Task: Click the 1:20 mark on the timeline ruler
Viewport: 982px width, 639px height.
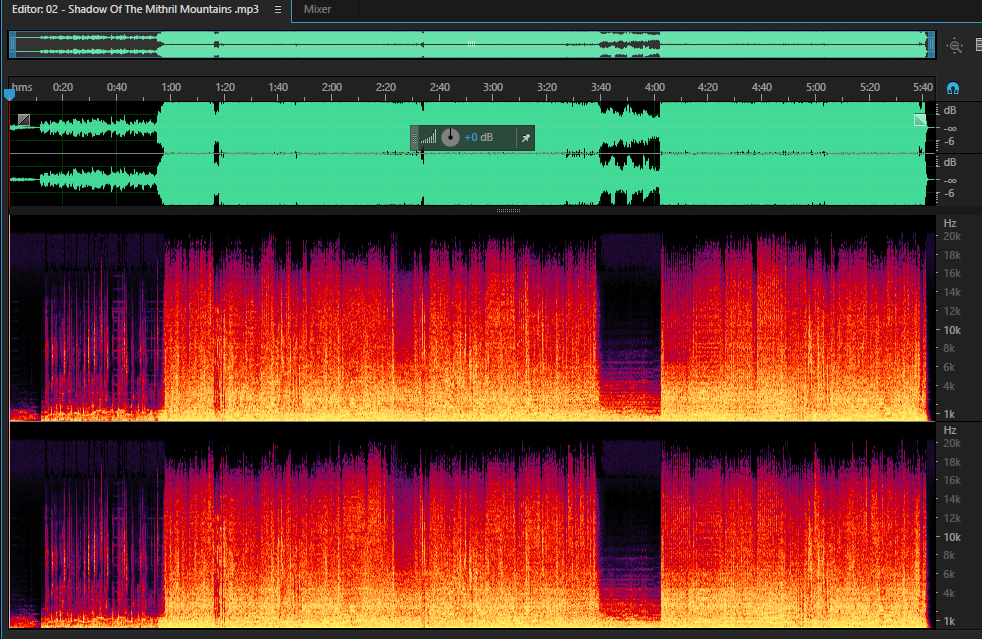Action: click(225, 87)
